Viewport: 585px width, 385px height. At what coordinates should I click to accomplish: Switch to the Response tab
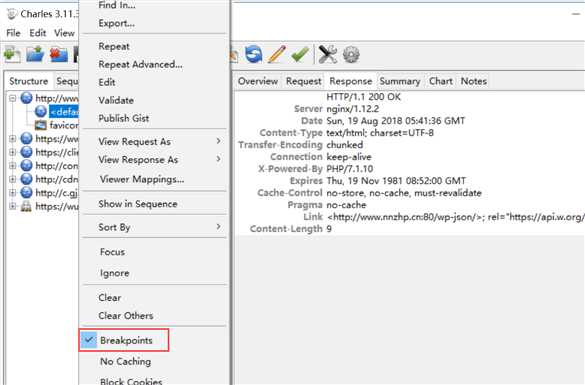(x=351, y=81)
